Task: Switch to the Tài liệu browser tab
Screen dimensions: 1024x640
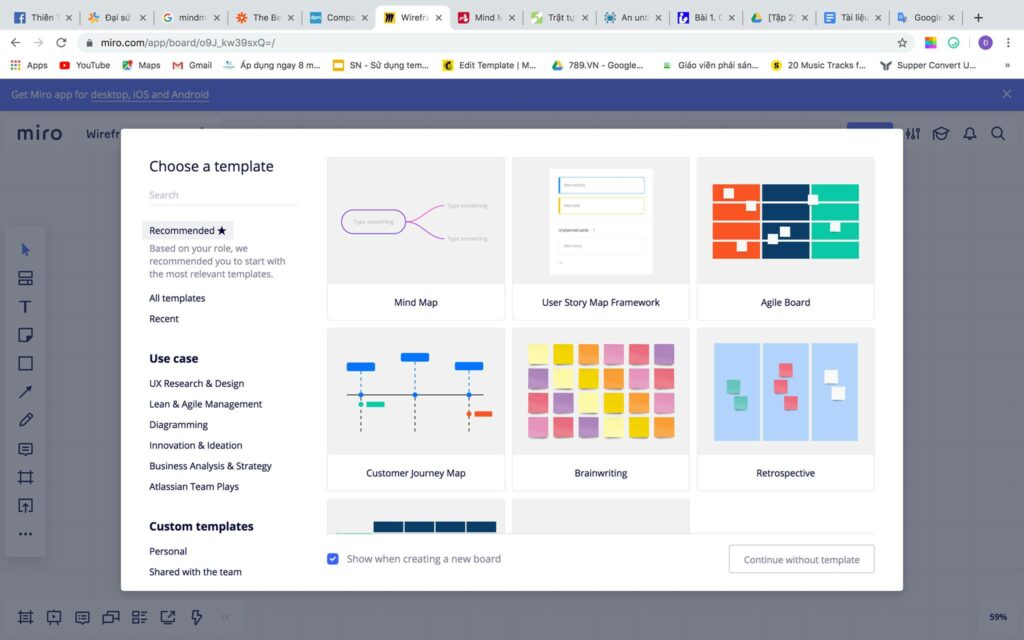Action: click(852, 18)
